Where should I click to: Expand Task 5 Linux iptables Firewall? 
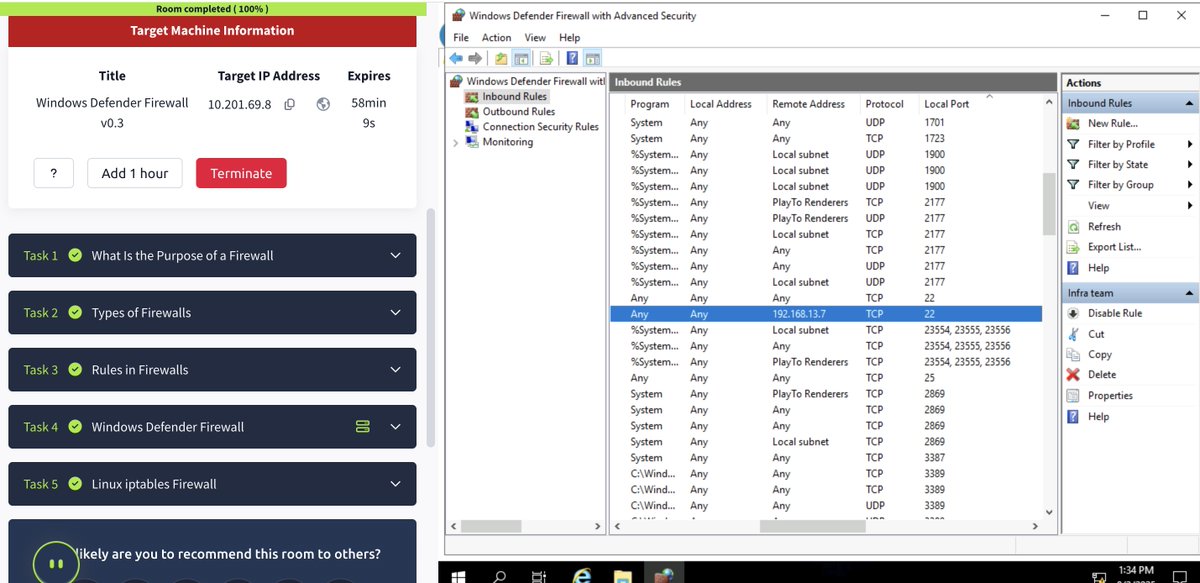pos(212,484)
